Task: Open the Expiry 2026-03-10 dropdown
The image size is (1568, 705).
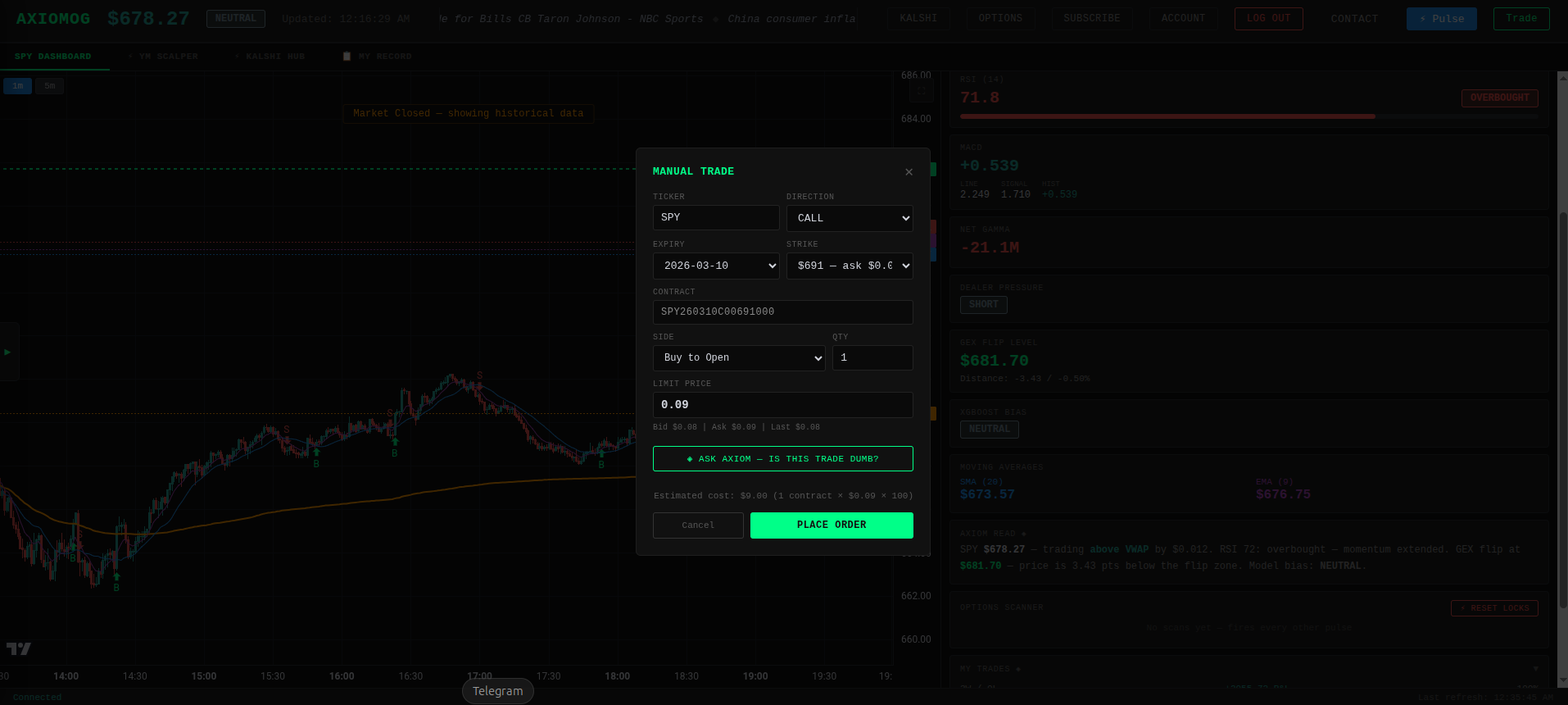Action: (716, 266)
